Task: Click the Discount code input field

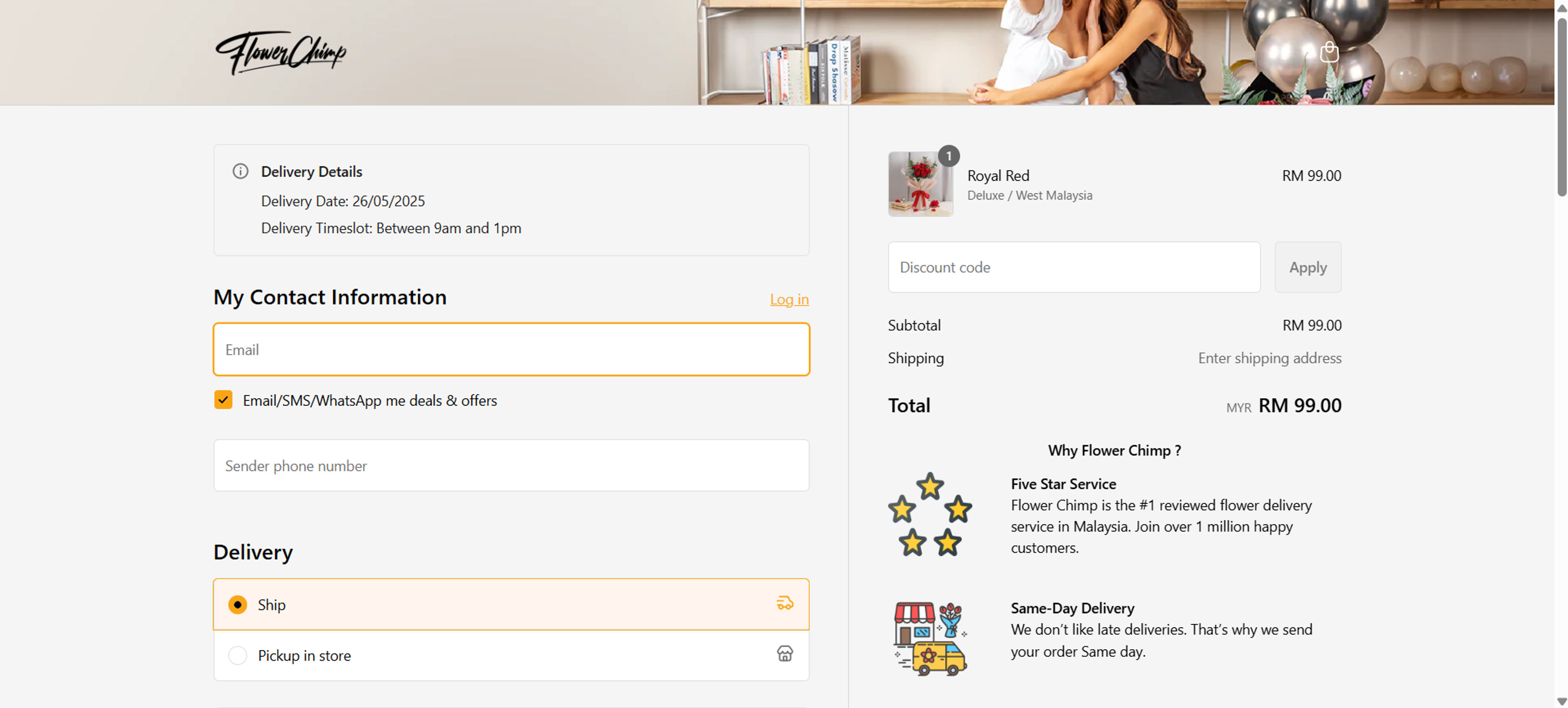Action: (x=1074, y=267)
